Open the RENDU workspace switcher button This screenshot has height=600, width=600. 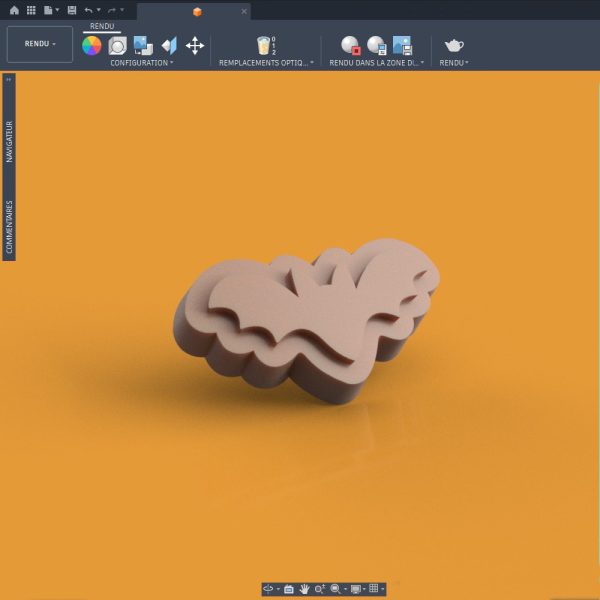click(40, 44)
